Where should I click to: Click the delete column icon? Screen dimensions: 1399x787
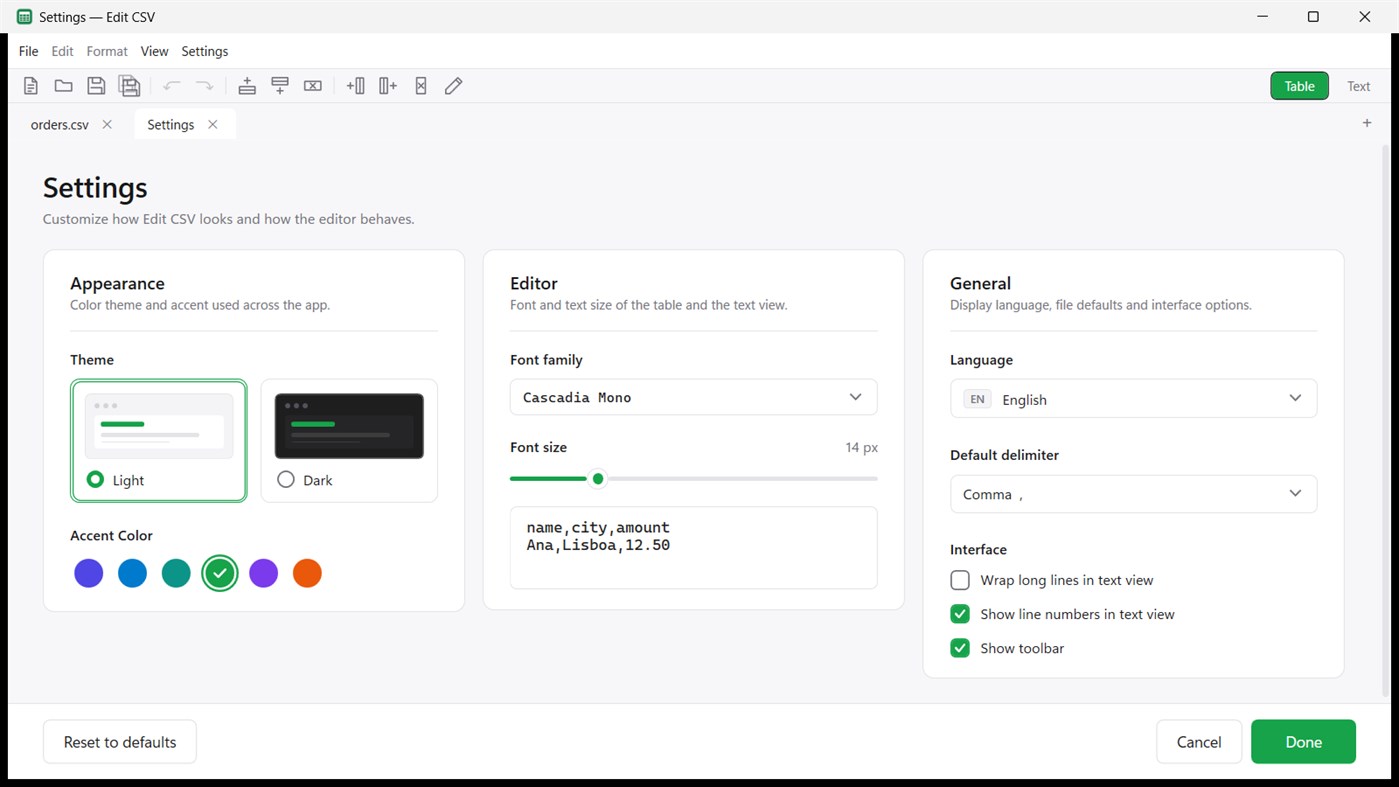(421, 86)
